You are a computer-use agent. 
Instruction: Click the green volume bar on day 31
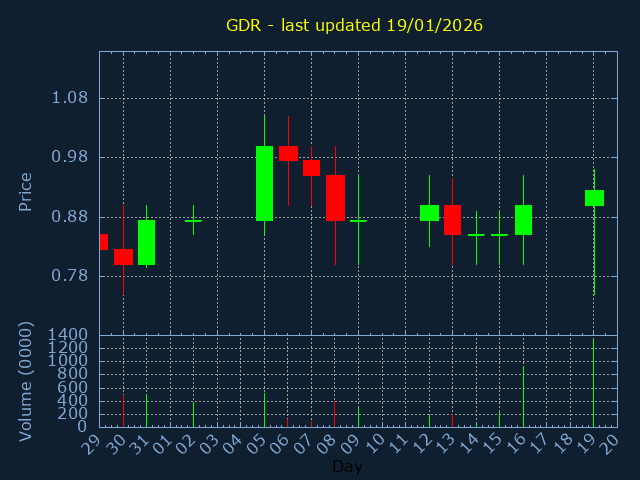click(x=146, y=411)
